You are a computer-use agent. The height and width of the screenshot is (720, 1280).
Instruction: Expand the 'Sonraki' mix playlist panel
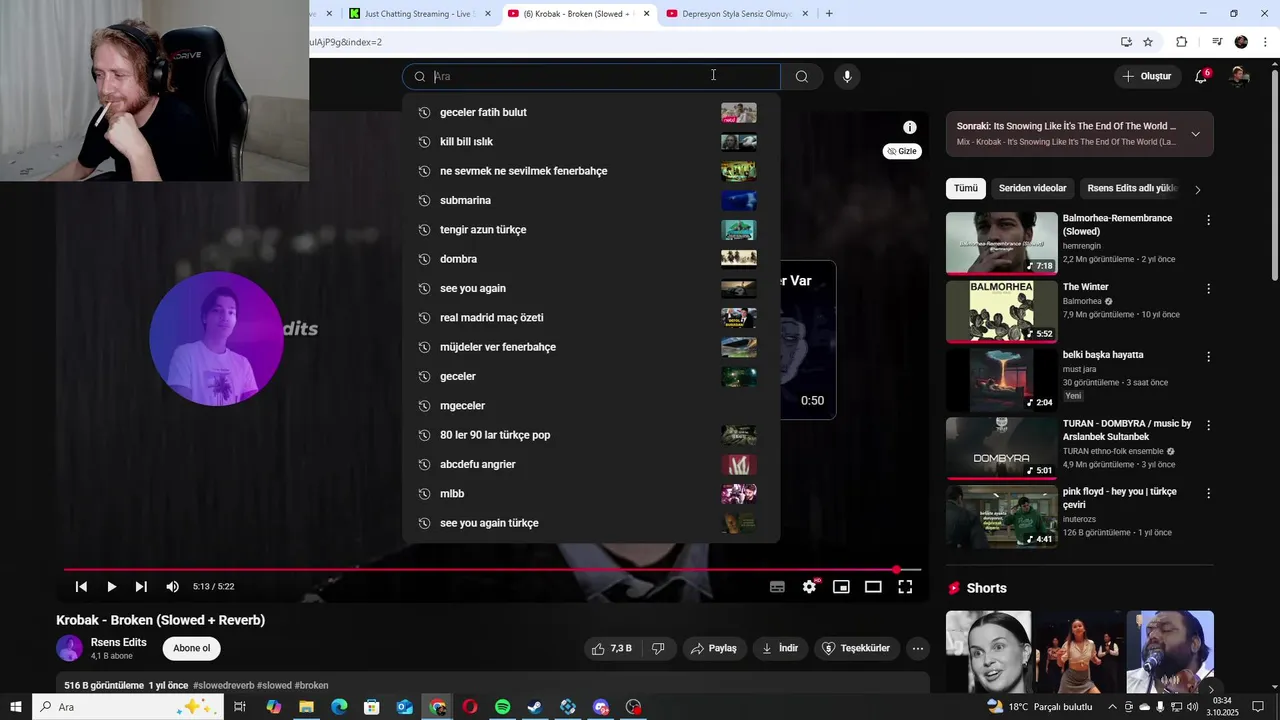[1195, 134]
